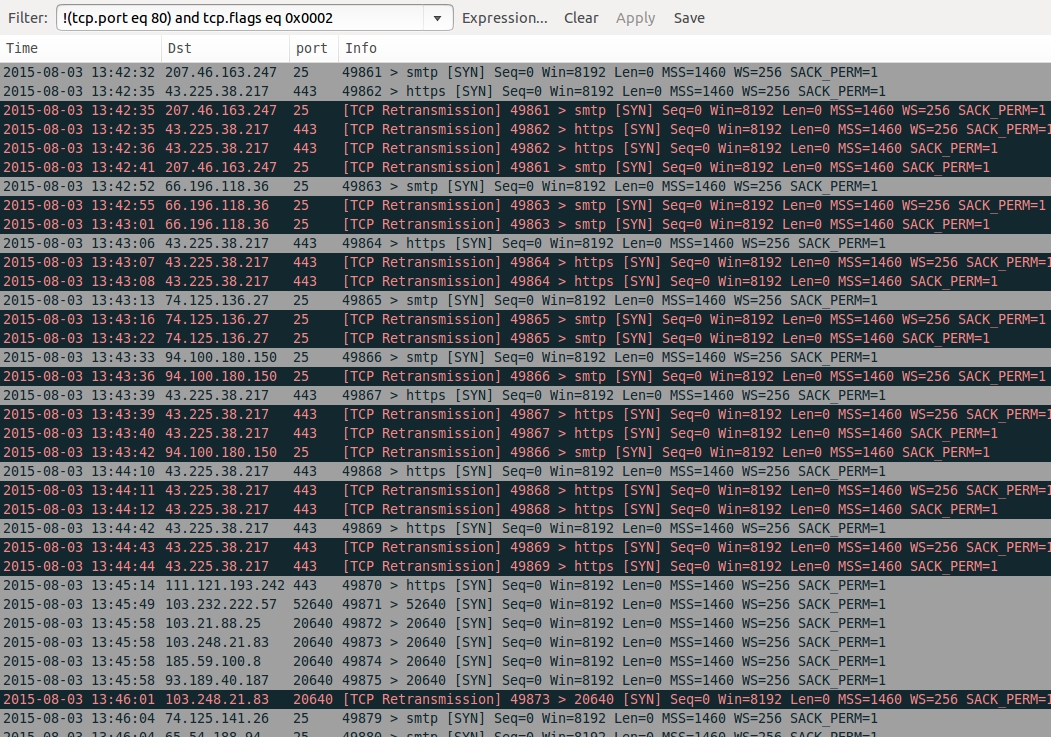1051x737 pixels.
Task: Save the current filter expression
Action: point(689,18)
